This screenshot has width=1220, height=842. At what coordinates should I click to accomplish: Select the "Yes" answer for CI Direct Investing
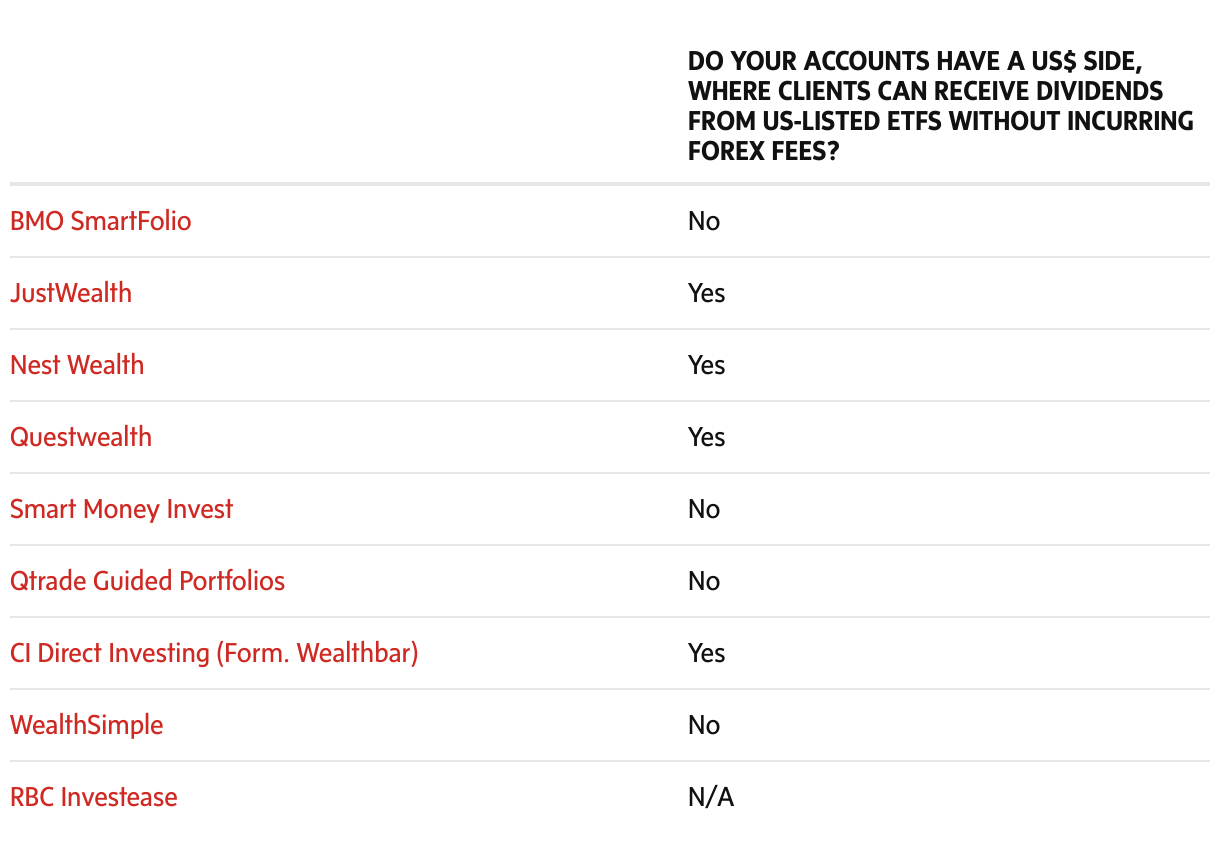click(x=706, y=653)
